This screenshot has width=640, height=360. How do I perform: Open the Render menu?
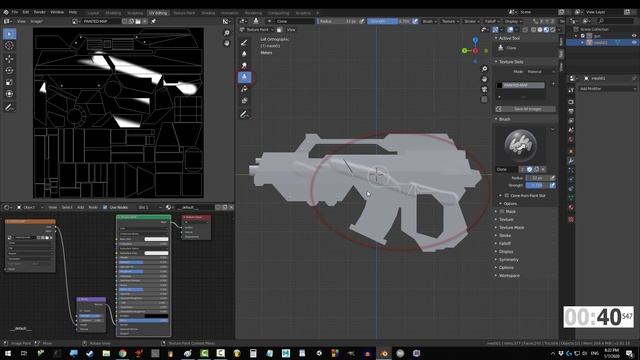pos(40,12)
